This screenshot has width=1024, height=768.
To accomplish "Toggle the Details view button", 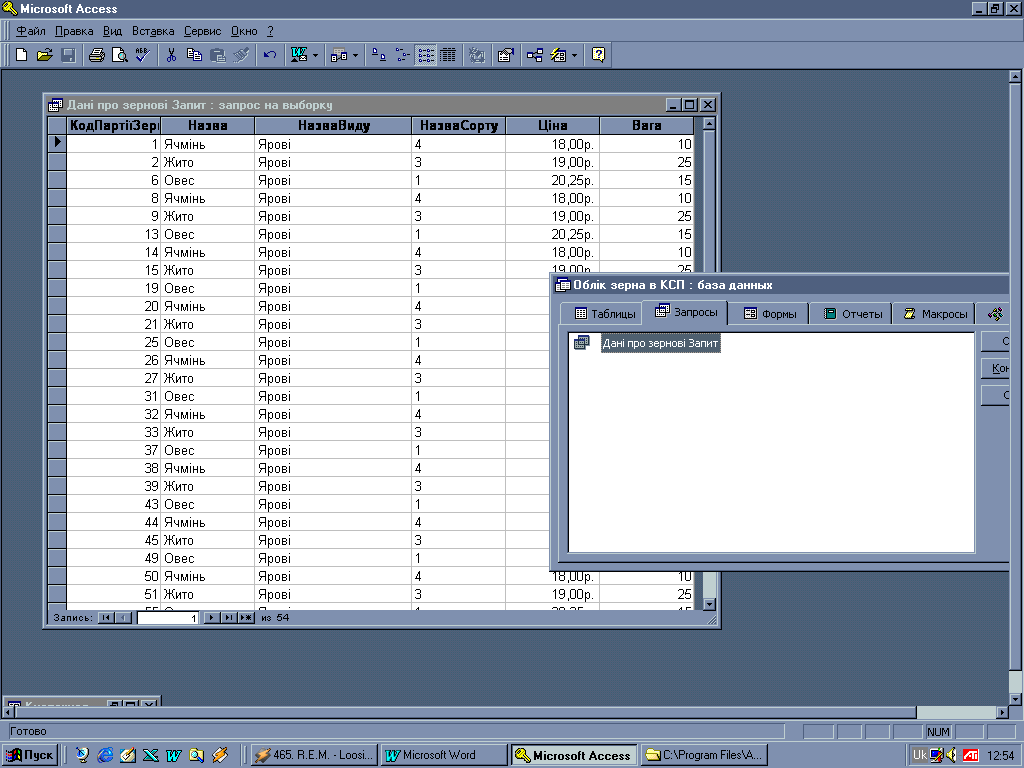I will point(448,55).
